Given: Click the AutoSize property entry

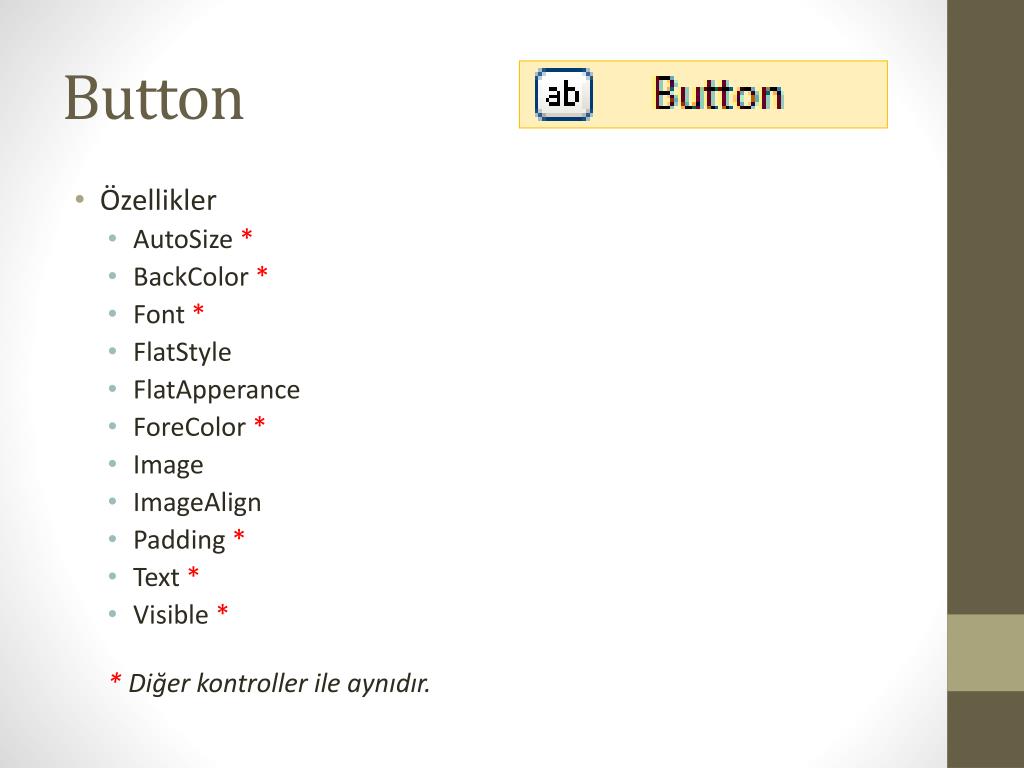Looking at the screenshot, I should coord(183,239).
